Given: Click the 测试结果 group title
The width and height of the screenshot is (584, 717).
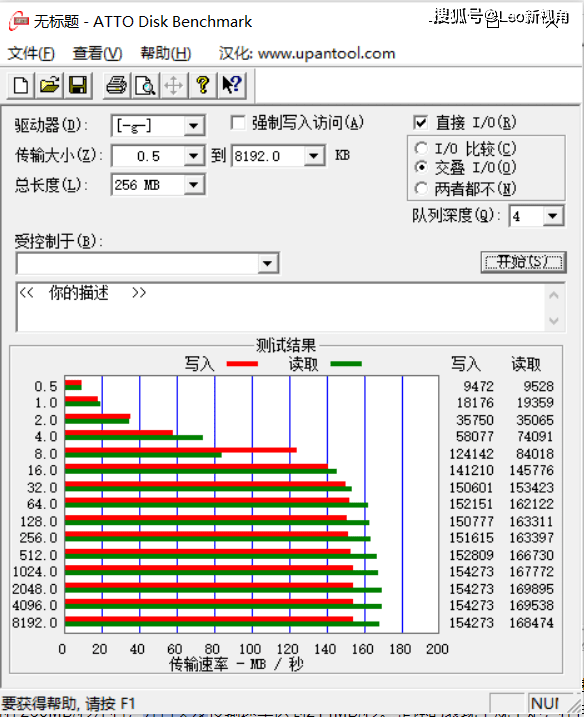Looking at the screenshot, I should 286,346.
